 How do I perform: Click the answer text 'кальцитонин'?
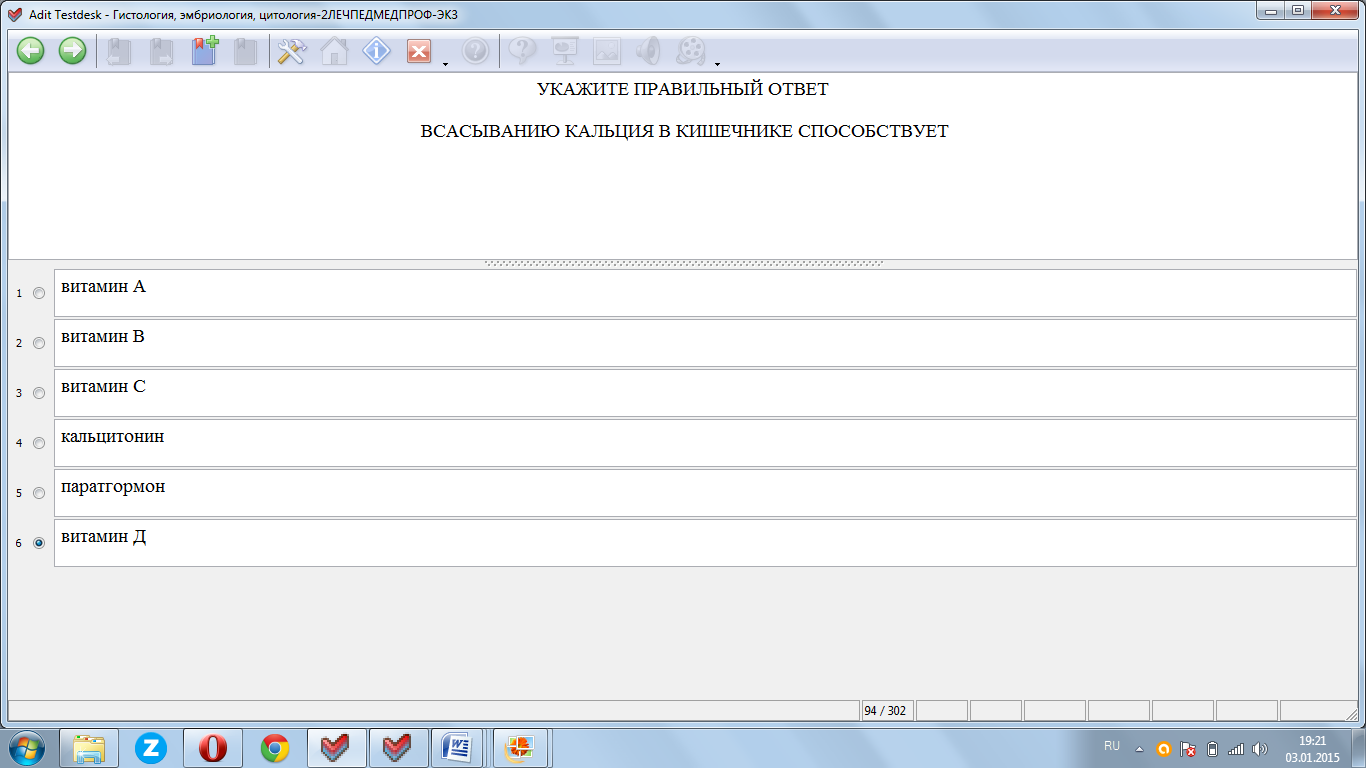(113, 437)
